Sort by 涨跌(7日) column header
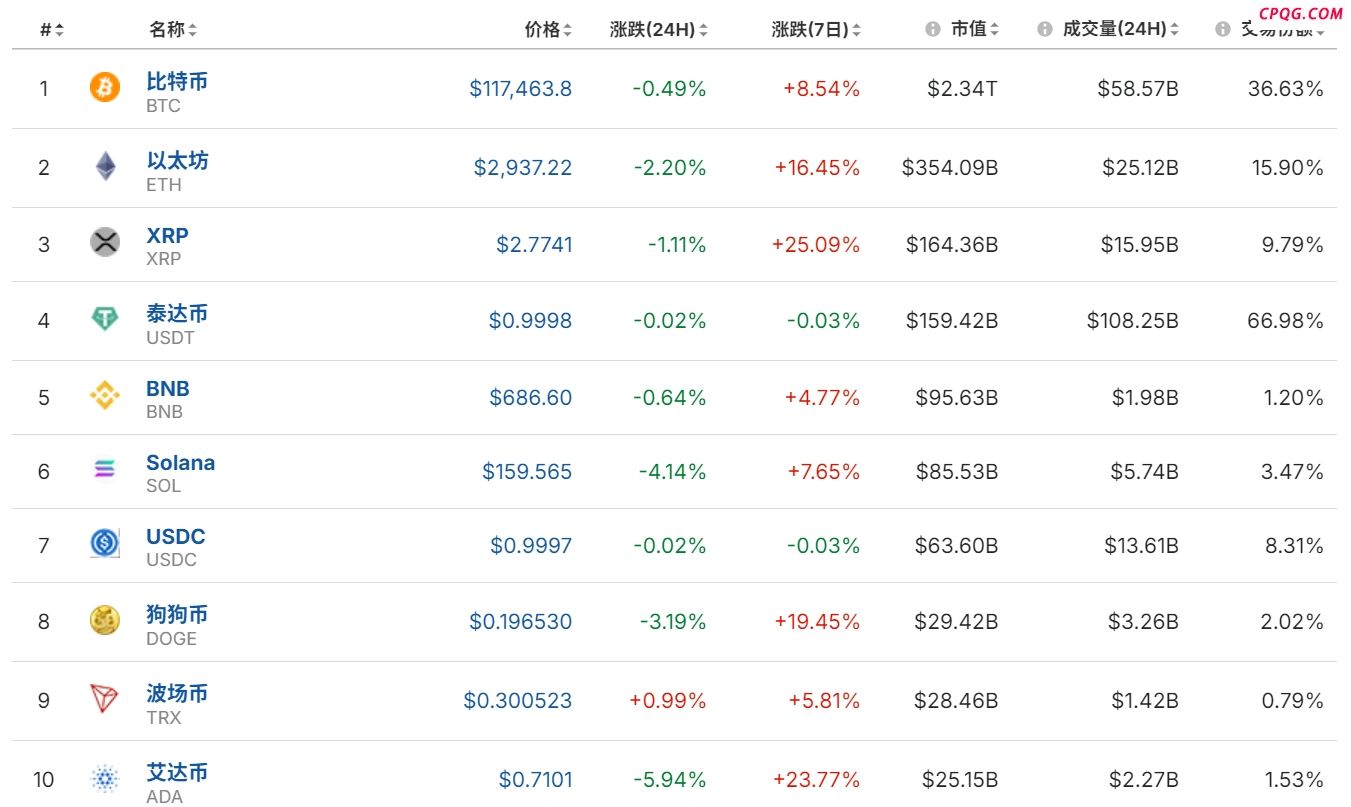Viewport: 1351px width, 807px height. tap(816, 30)
